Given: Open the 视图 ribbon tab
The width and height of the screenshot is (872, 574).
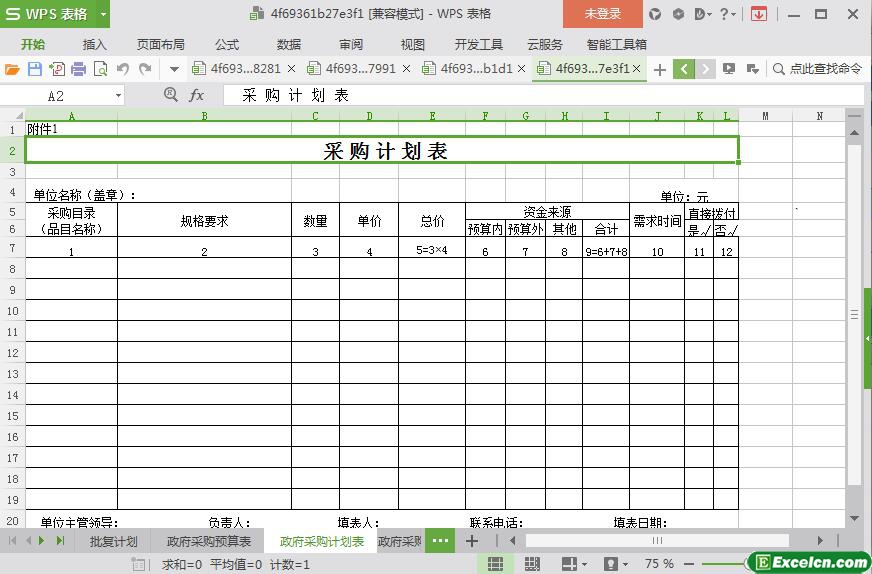Looking at the screenshot, I should pos(413,44).
